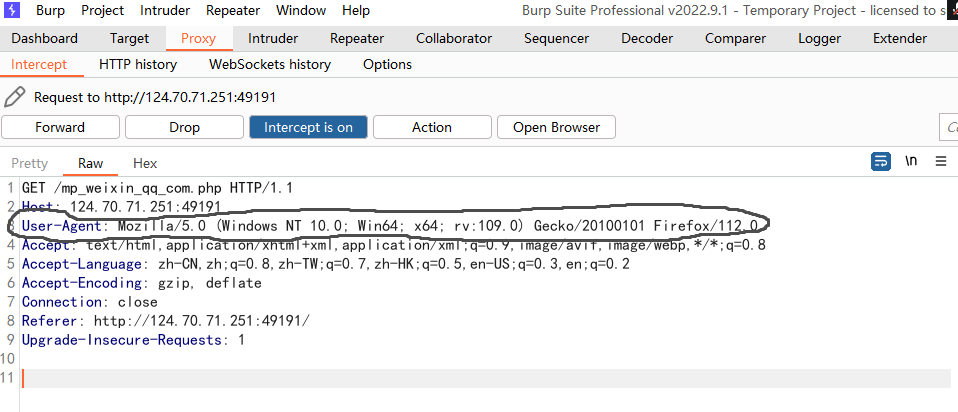Open the Project menu

point(102,10)
